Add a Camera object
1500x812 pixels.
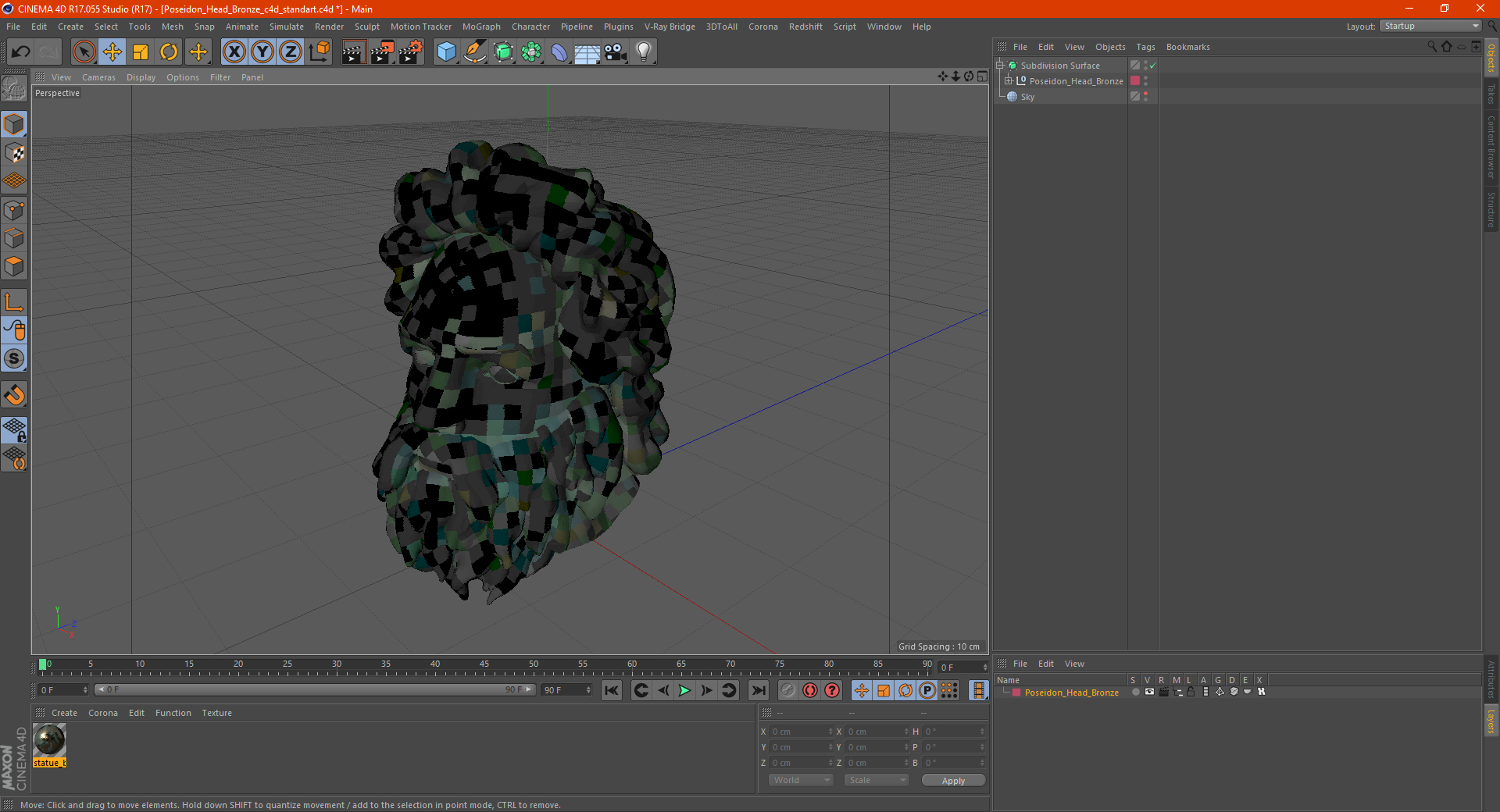coord(616,52)
